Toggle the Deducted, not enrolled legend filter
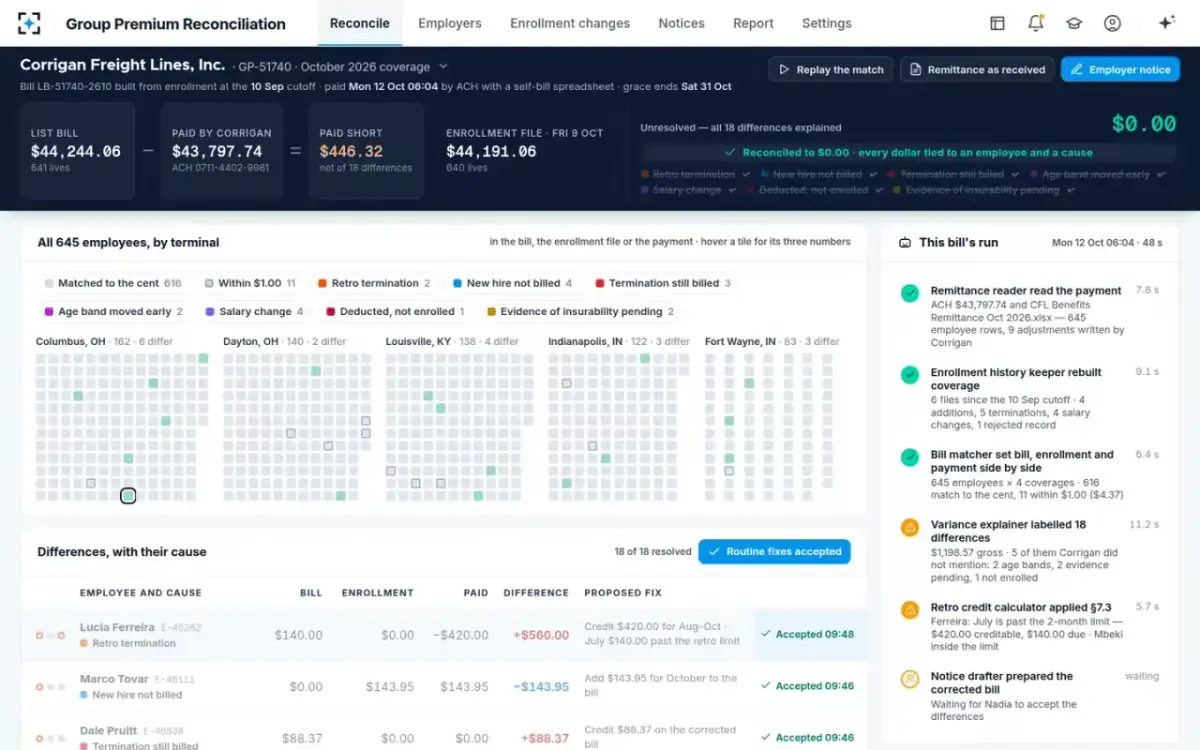Image resolution: width=1200 pixels, height=750 pixels. [395, 311]
